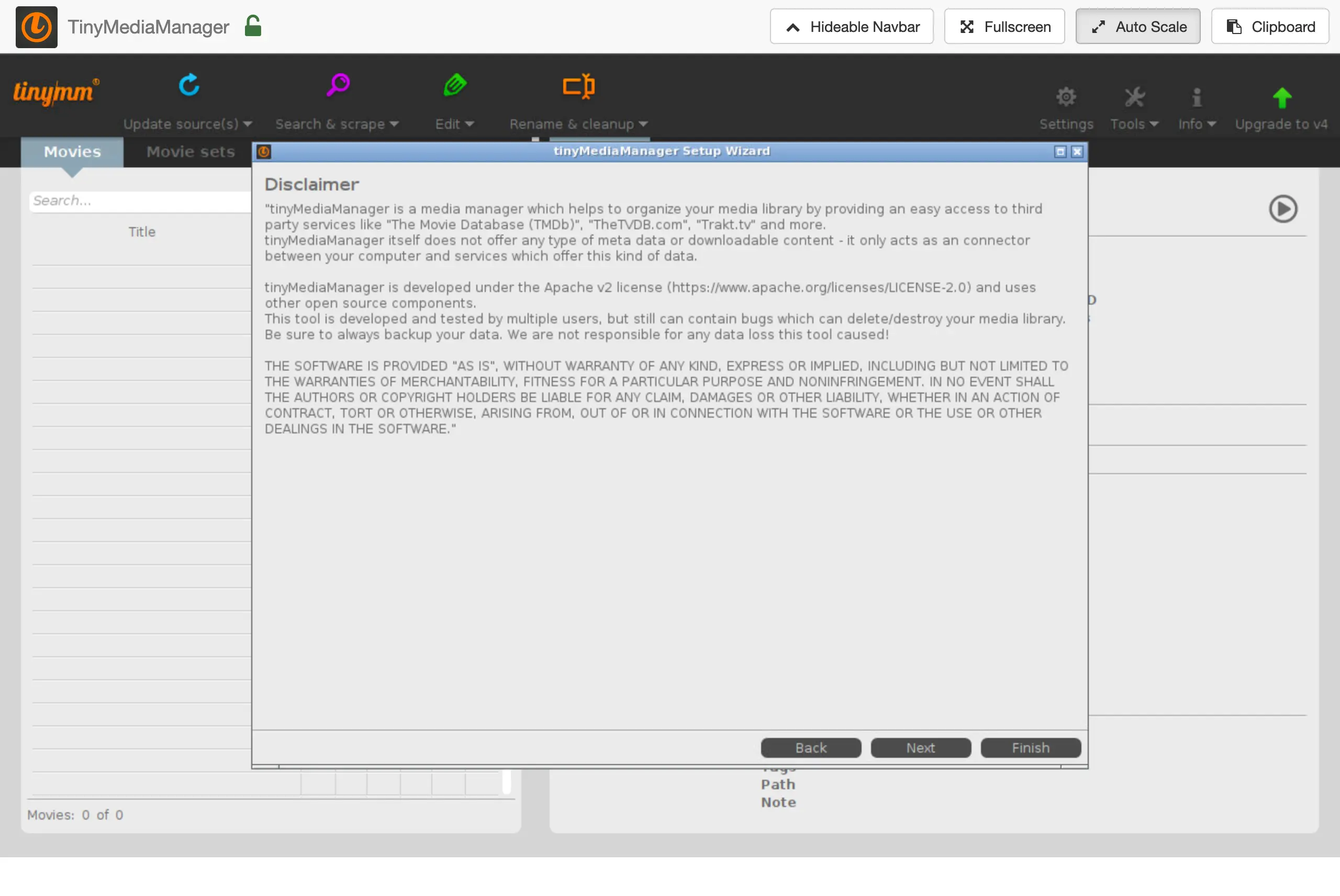
Task: Open the Tools dropdown menu
Action: 1134,124
